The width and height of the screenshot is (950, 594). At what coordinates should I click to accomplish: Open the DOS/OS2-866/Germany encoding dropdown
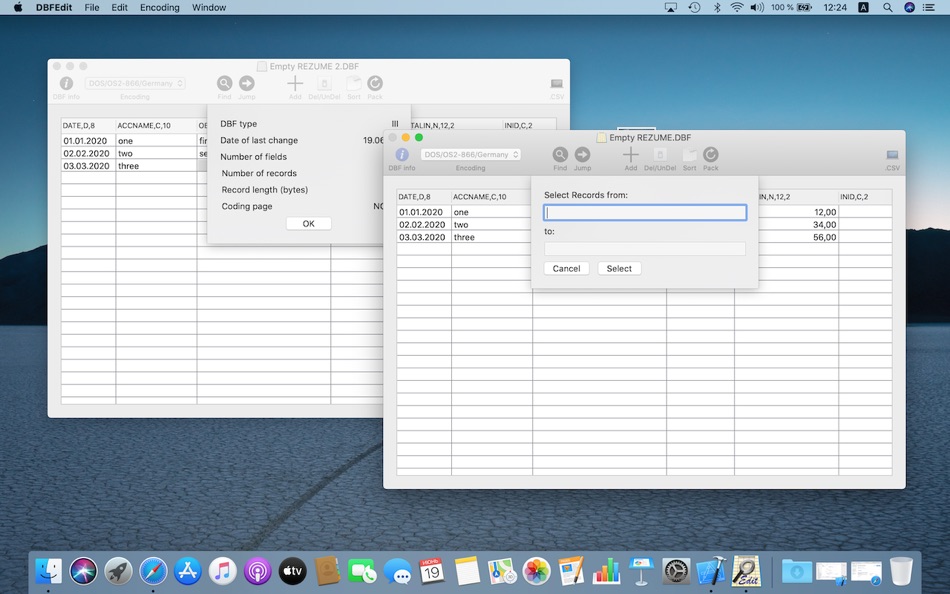coord(470,155)
